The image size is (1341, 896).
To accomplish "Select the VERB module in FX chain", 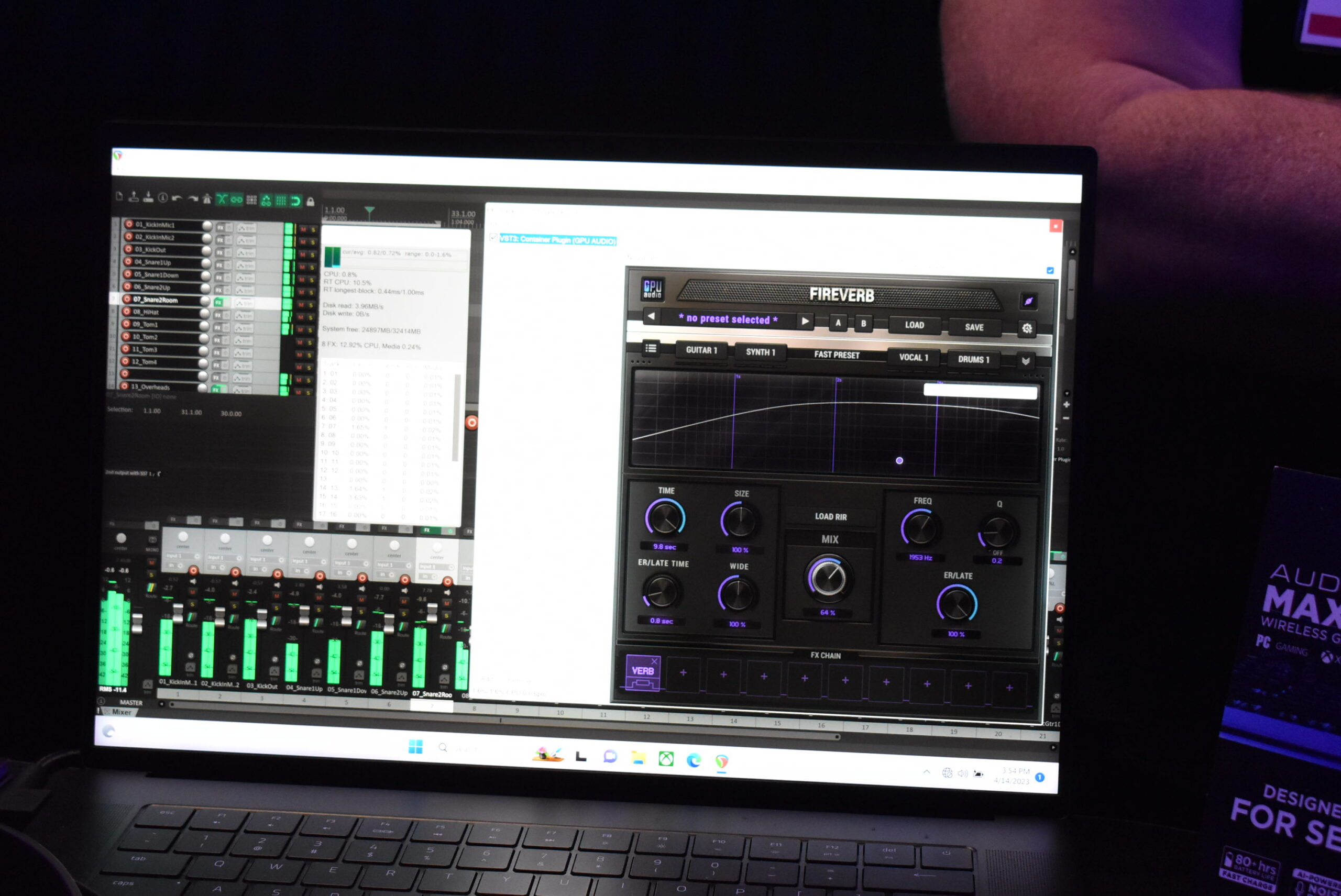I will tap(643, 672).
